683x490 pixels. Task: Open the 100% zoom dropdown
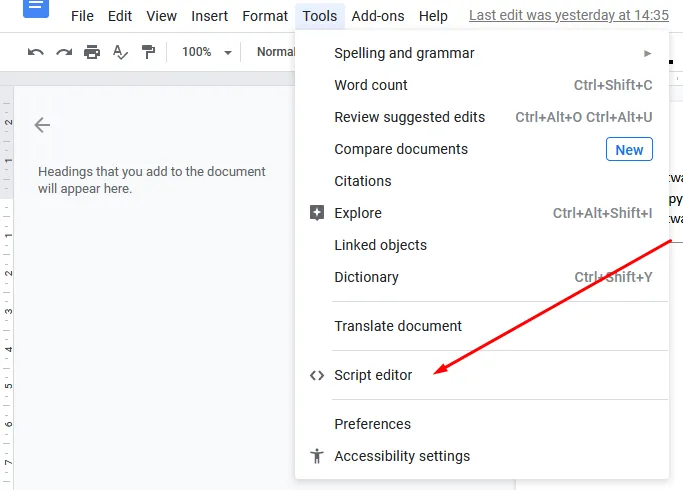pyautogui.click(x=206, y=52)
